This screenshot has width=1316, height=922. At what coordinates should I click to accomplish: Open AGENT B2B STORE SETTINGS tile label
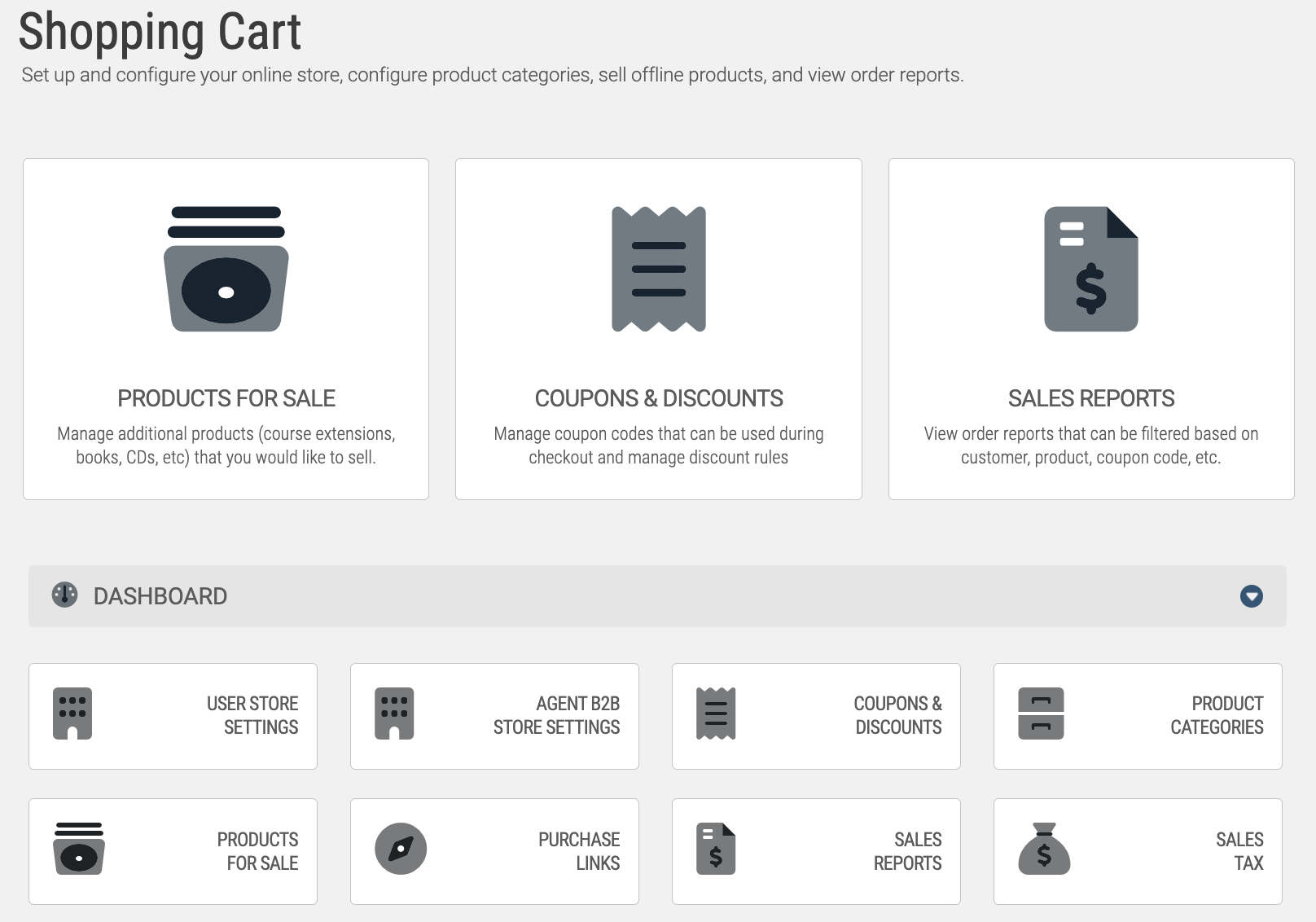(x=556, y=715)
